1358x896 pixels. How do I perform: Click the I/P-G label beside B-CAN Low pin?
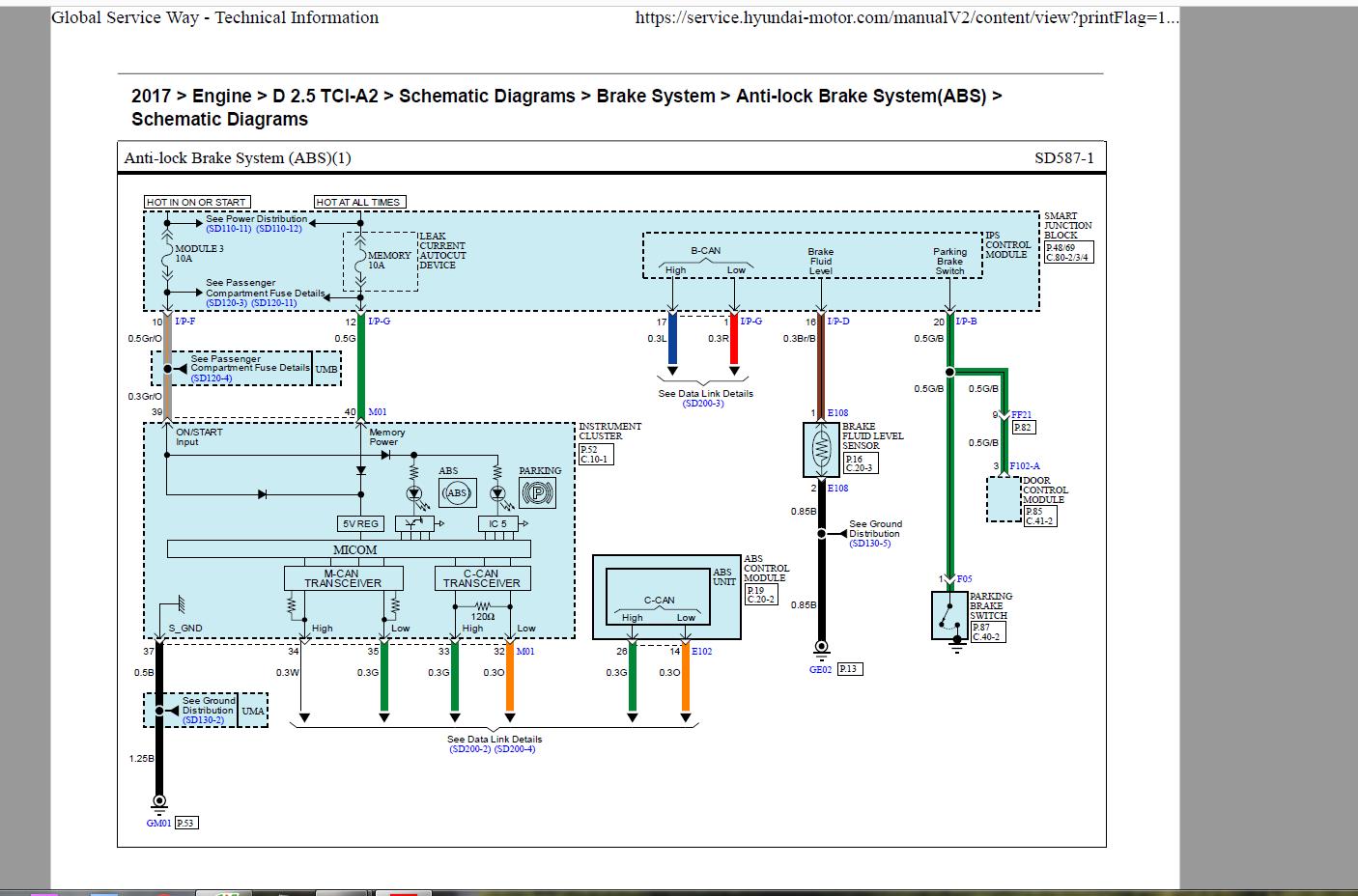[x=751, y=321]
